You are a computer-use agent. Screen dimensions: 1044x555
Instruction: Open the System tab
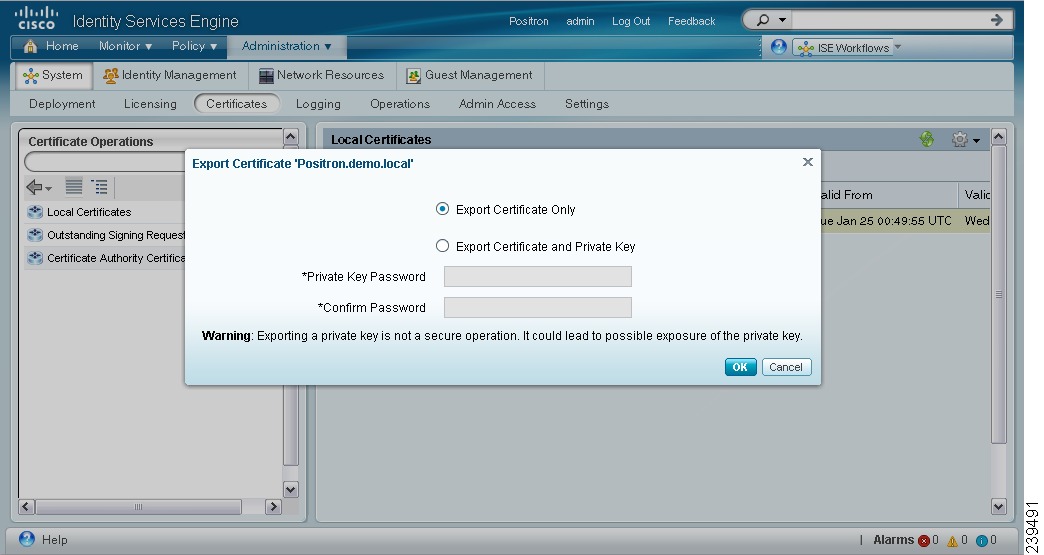tap(53, 75)
